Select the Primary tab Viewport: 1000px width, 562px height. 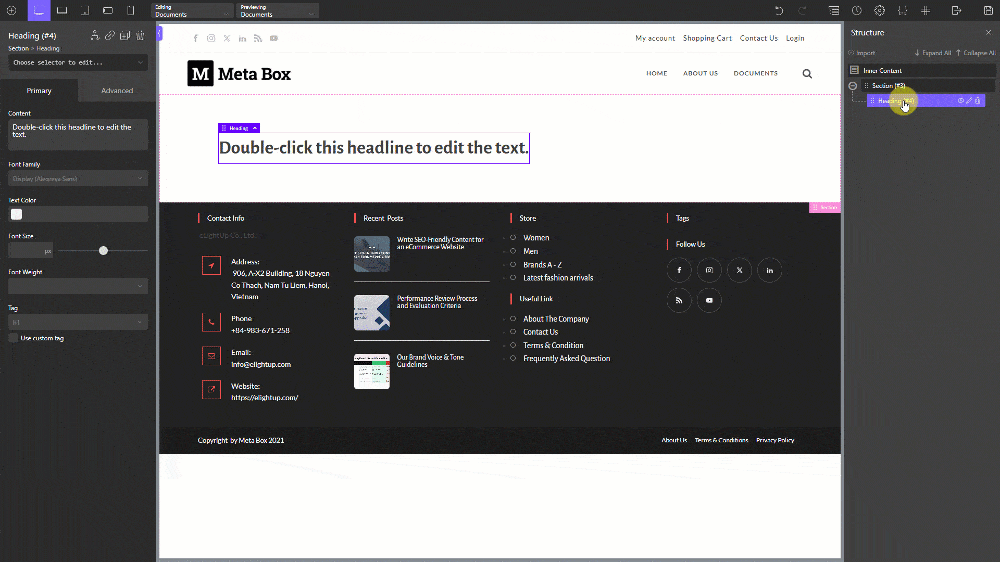point(39,91)
